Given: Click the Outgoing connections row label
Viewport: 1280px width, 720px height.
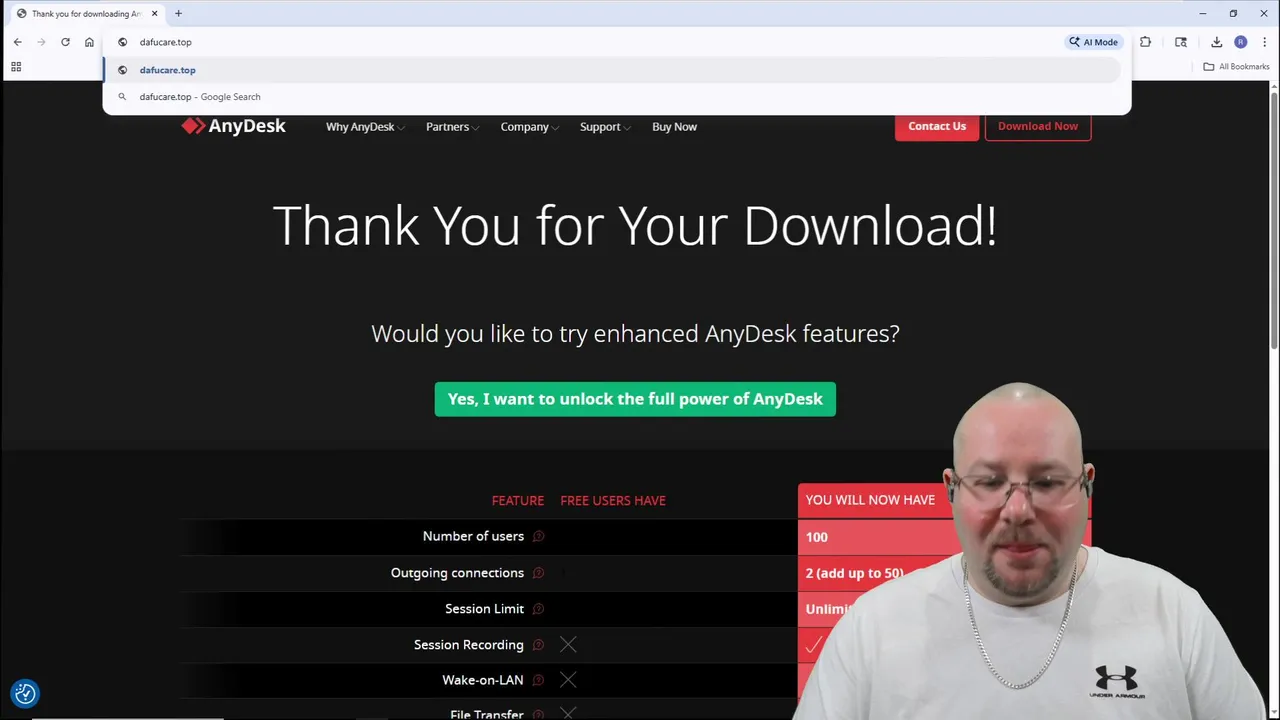Looking at the screenshot, I should pyautogui.click(x=457, y=573).
